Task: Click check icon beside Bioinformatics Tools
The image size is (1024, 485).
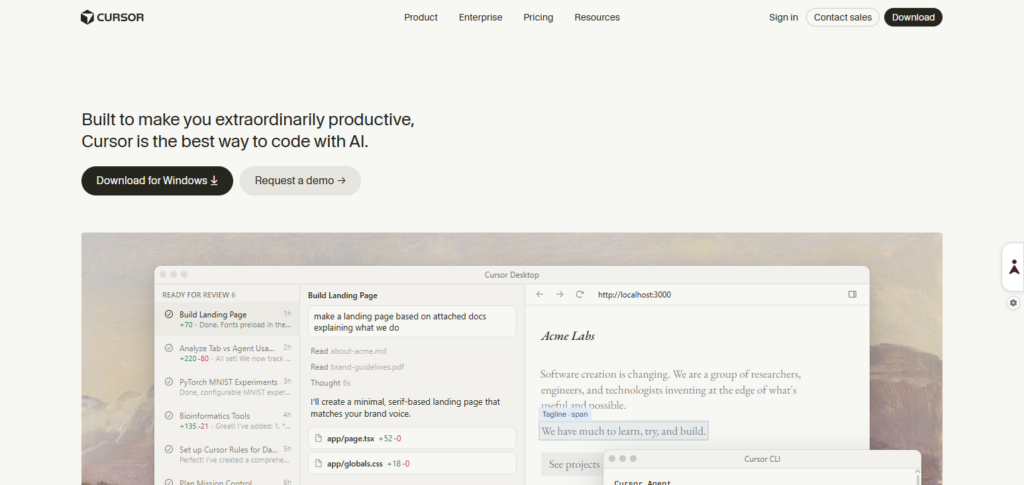Action: tap(168, 416)
